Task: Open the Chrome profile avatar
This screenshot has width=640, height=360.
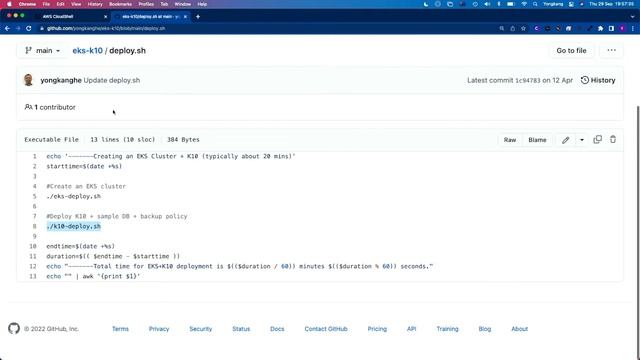Action: click(622, 29)
